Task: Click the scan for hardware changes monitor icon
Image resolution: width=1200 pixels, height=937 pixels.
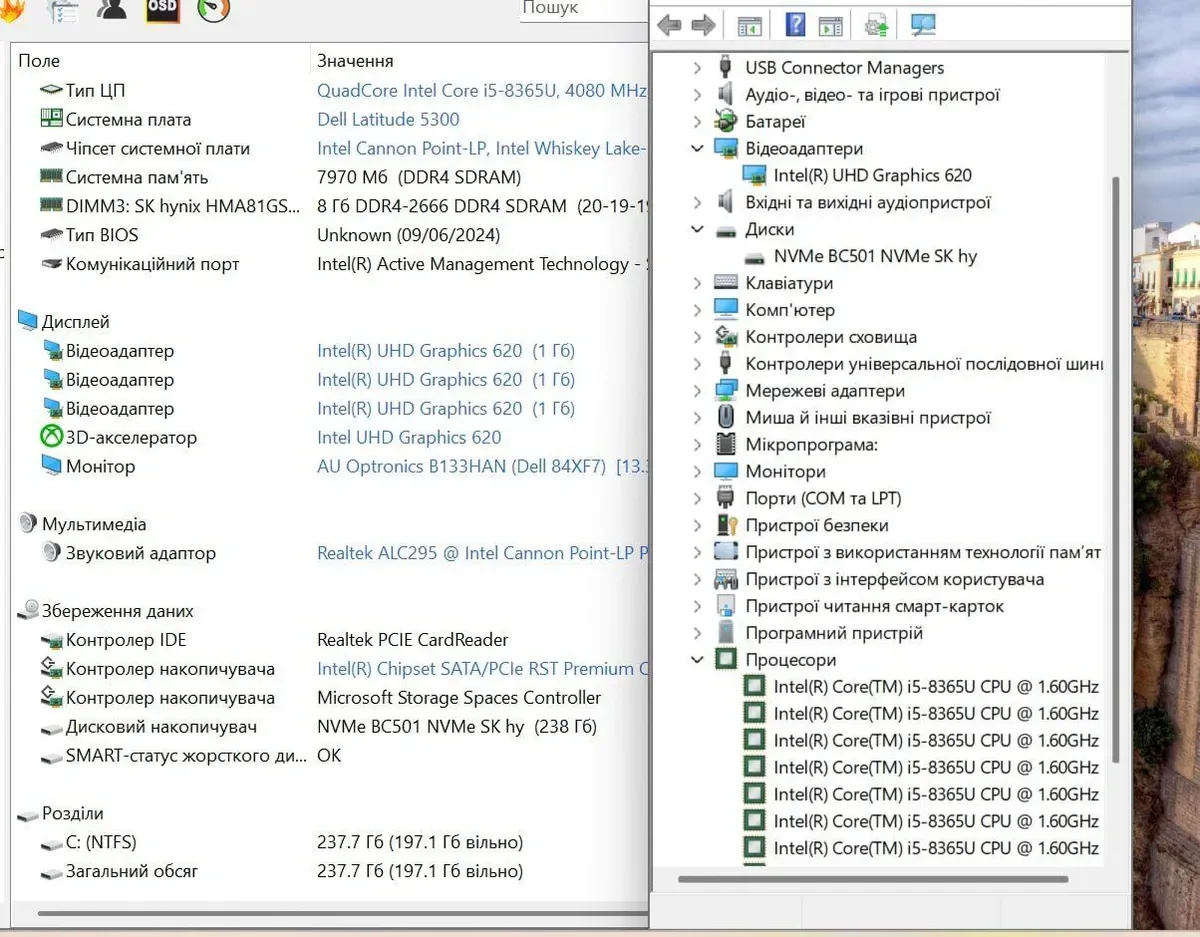Action: (x=923, y=25)
